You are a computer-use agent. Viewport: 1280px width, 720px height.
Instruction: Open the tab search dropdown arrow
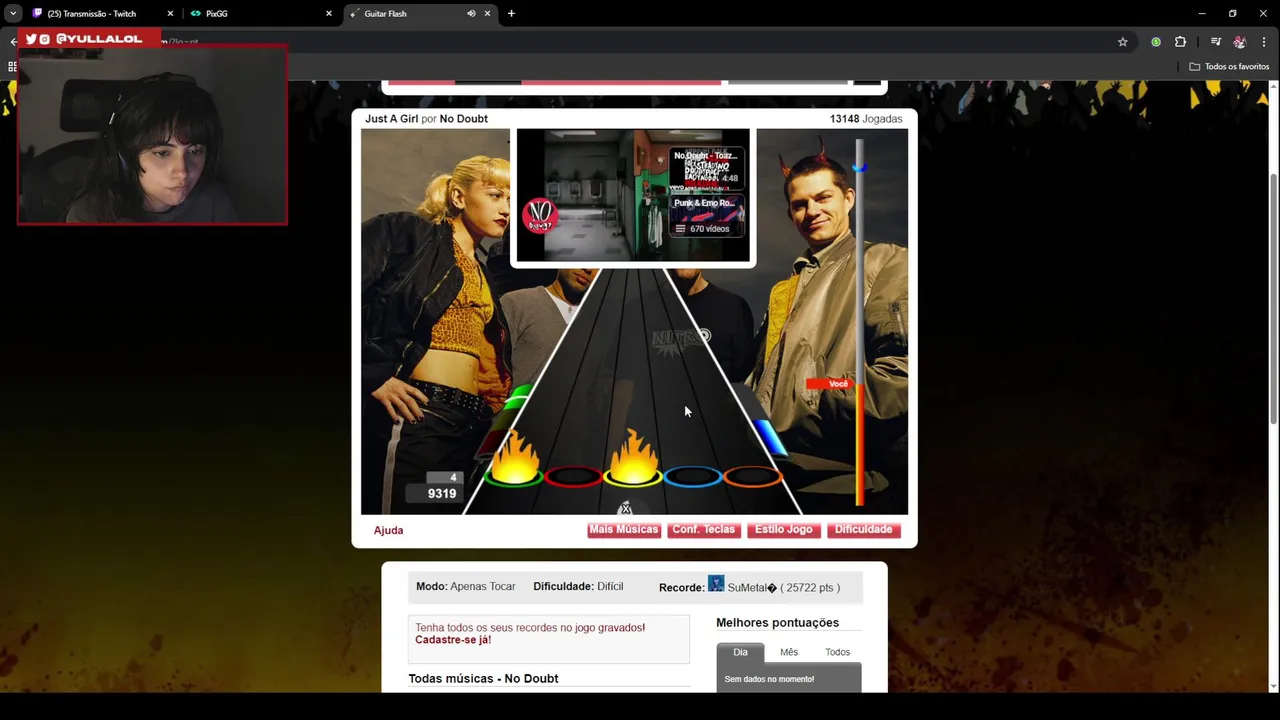pyautogui.click(x=12, y=14)
